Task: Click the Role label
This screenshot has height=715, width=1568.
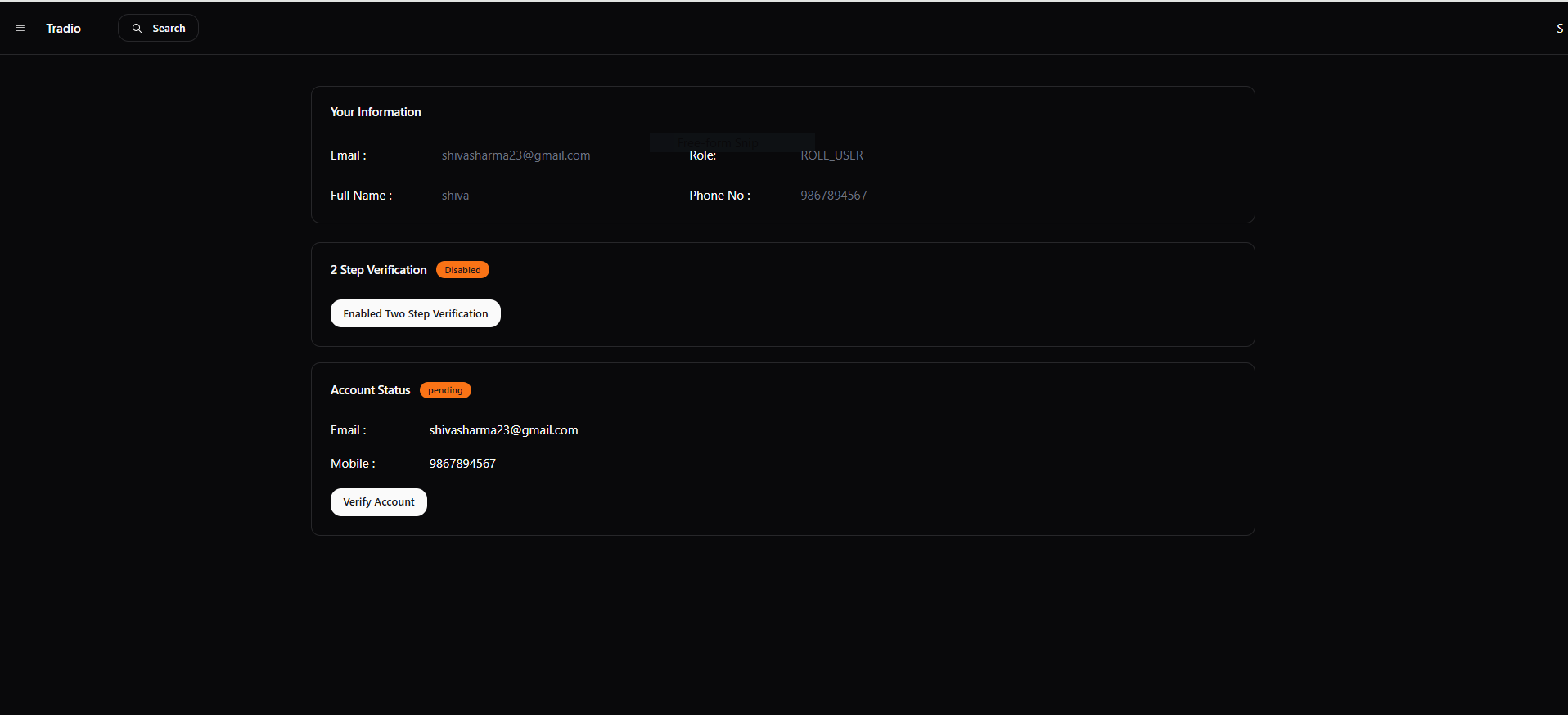Action: [702, 155]
